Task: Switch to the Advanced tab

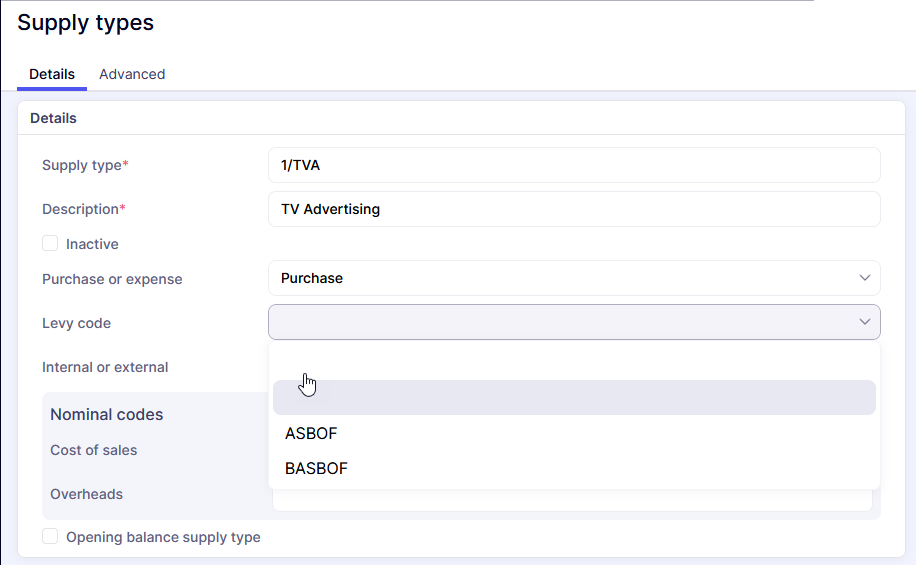Action: 132,74
